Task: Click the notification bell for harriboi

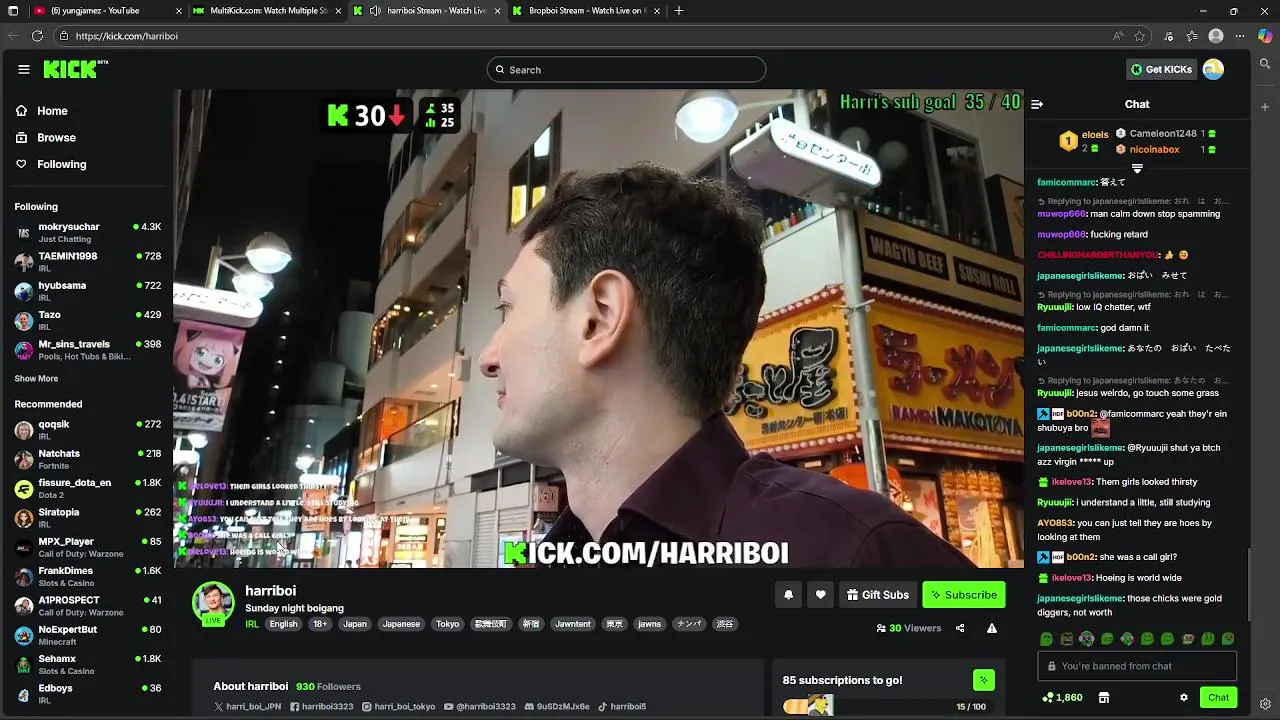Action: click(788, 595)
